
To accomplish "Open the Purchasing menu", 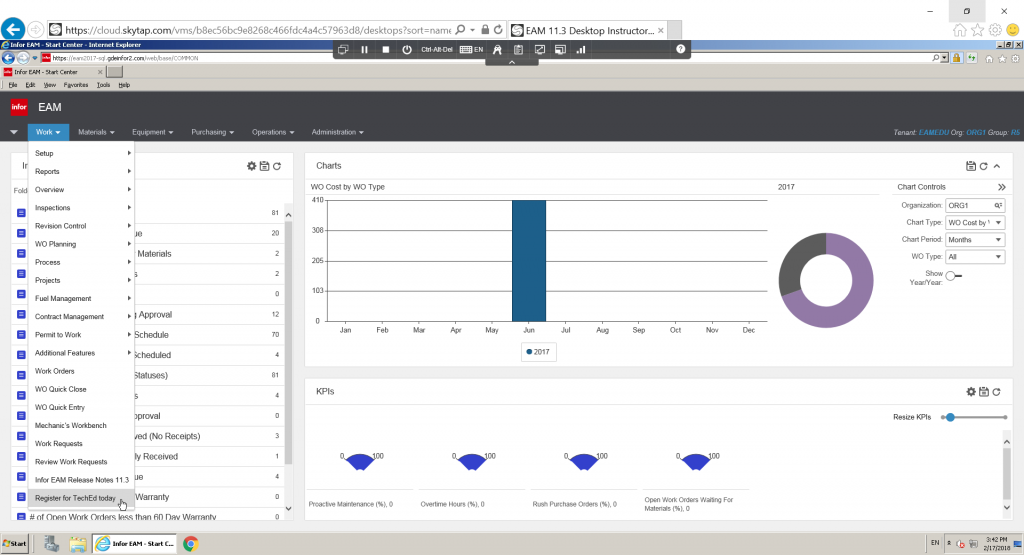I will coord(212,132).
